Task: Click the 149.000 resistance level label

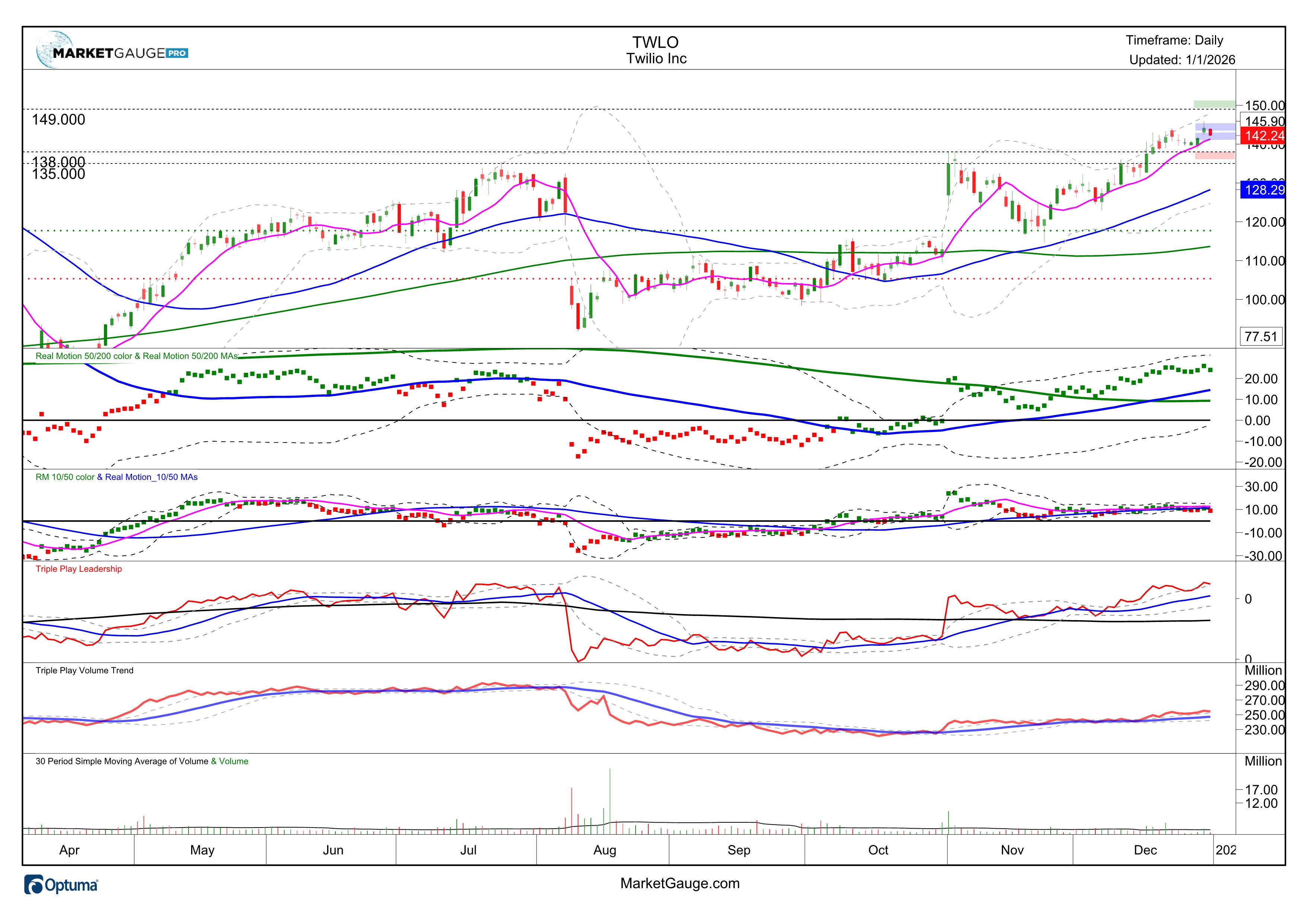Action: pos(58,120)
